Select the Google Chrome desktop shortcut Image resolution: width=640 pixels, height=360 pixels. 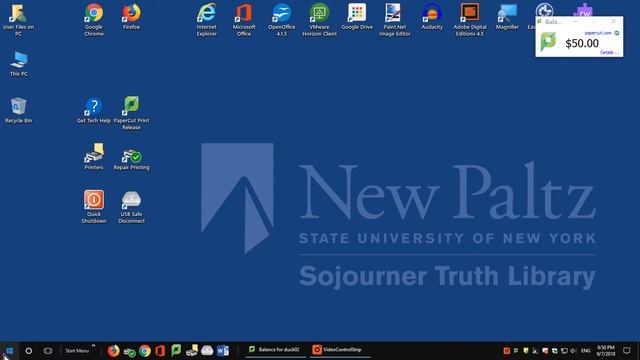pos(94,20)
